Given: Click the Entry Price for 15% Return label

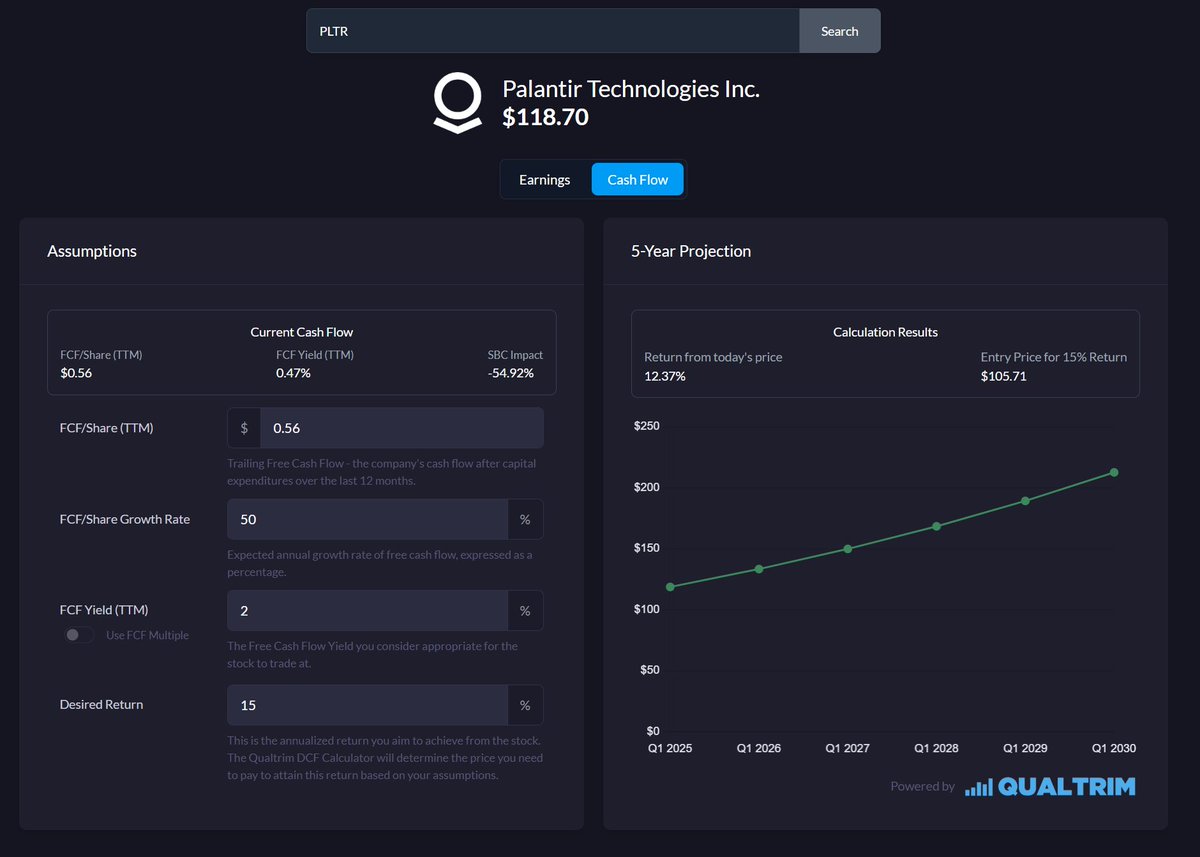Looking at the screenshot, I should (1054, 357).
